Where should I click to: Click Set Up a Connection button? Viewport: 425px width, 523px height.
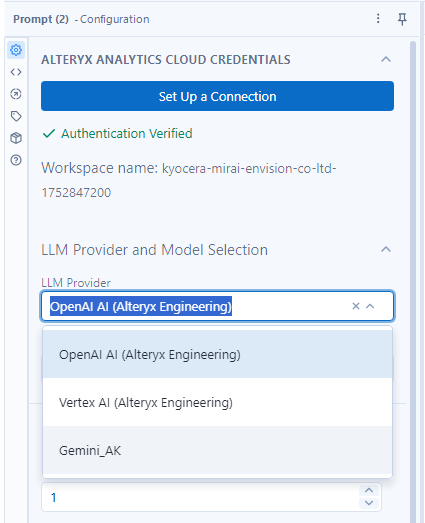point(218,96)
